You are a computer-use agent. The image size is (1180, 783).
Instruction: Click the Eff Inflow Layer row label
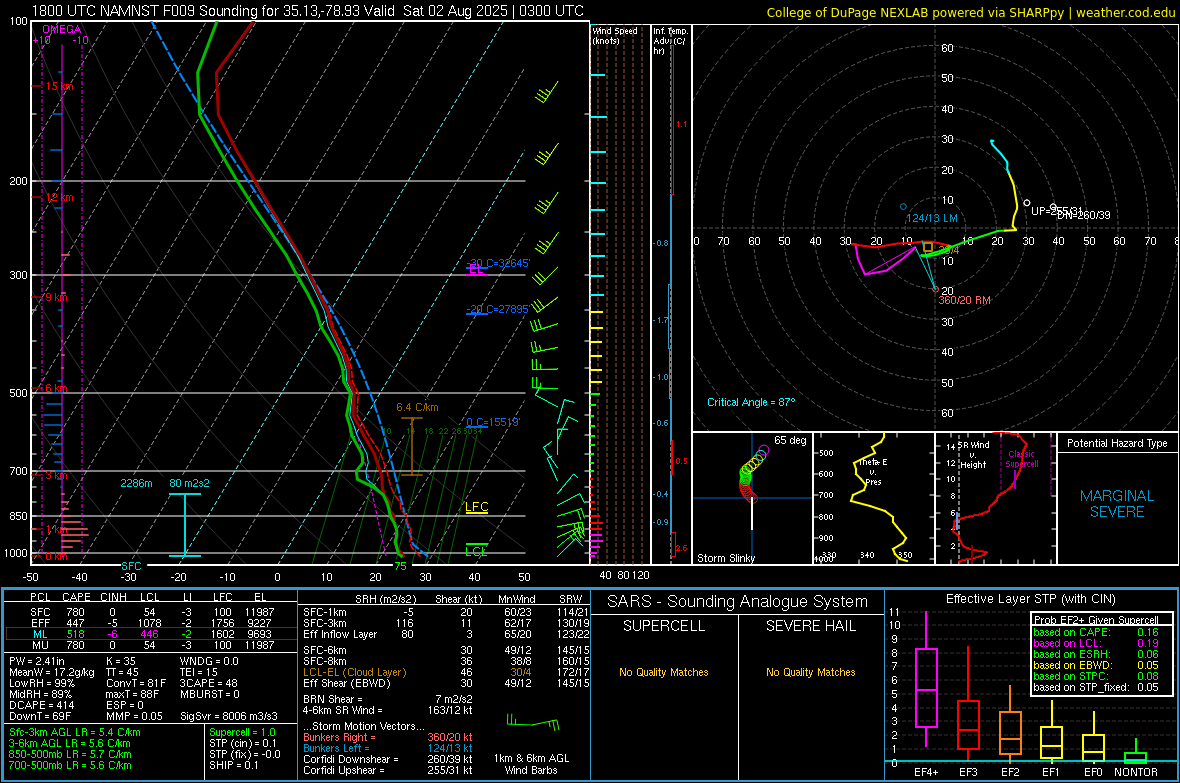click(x=339, y=634)
